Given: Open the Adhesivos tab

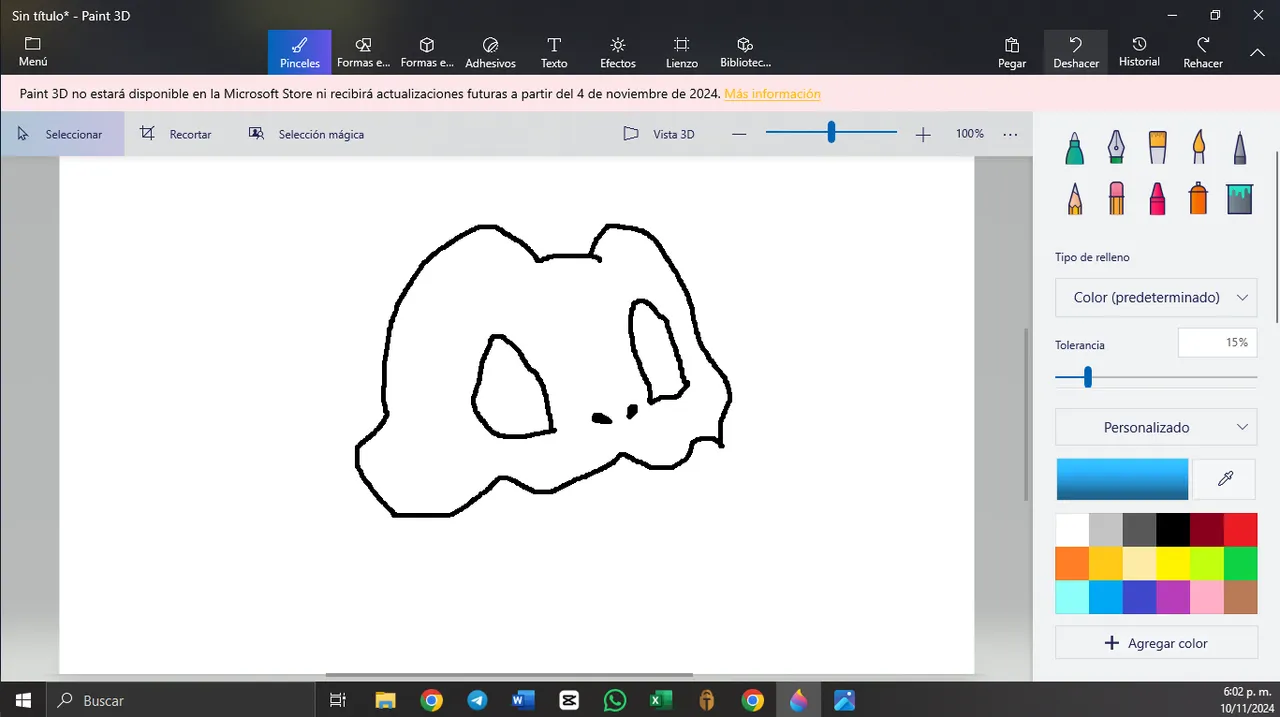Looking at the screenshot, I should [490, 52].
